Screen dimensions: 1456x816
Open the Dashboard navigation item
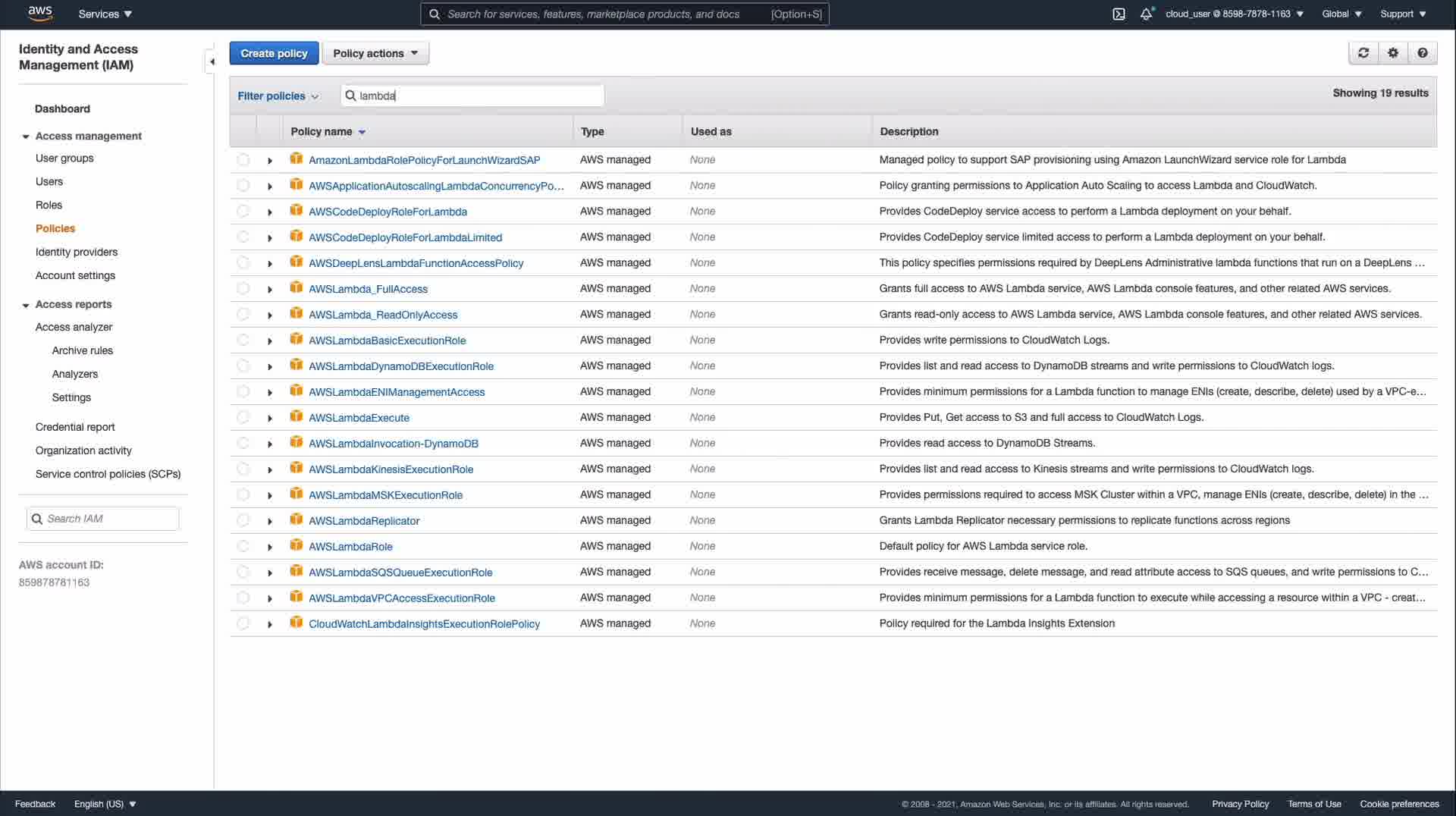(x=62, y=108)
